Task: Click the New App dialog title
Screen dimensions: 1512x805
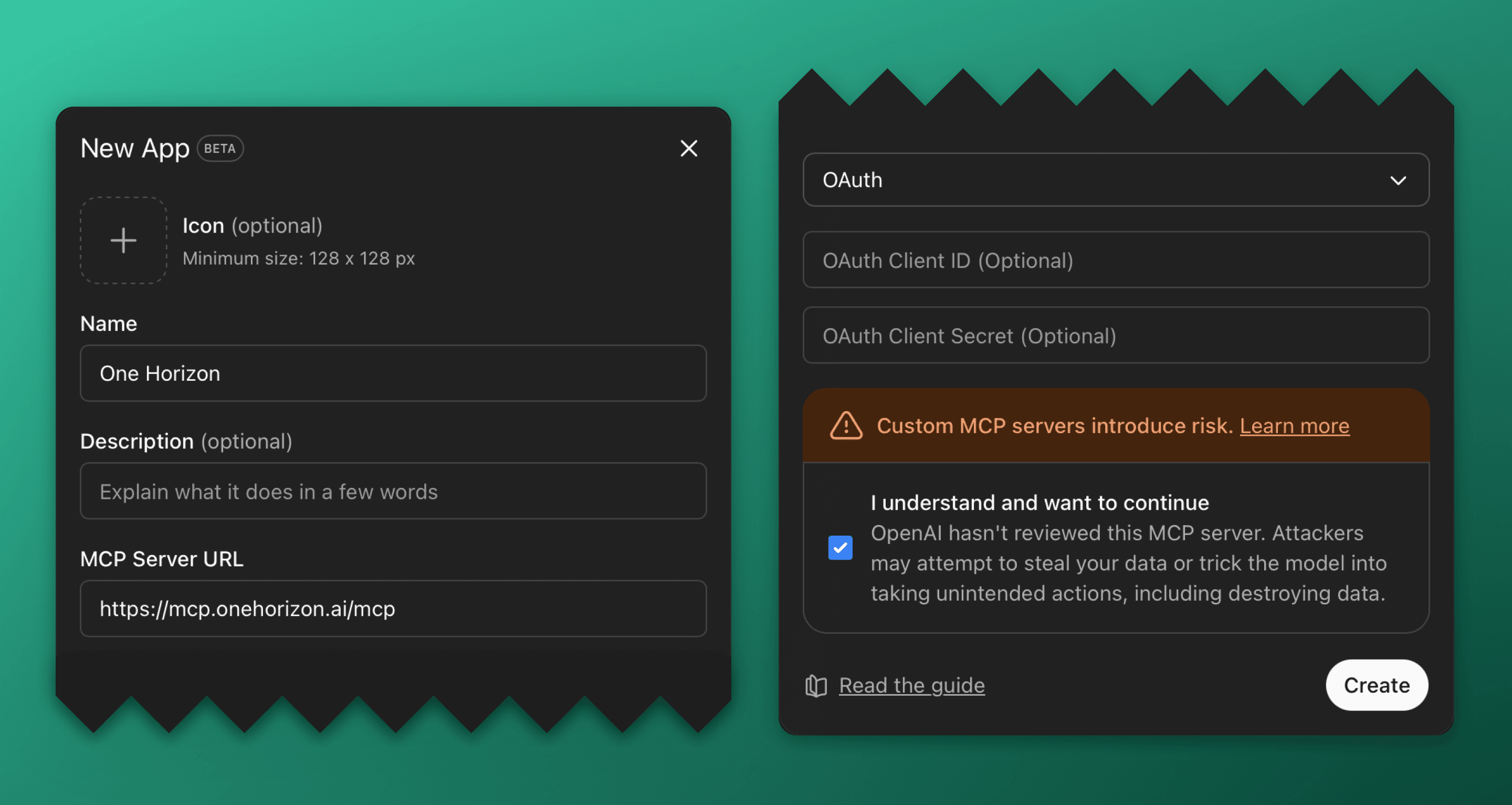Action: 135,149
